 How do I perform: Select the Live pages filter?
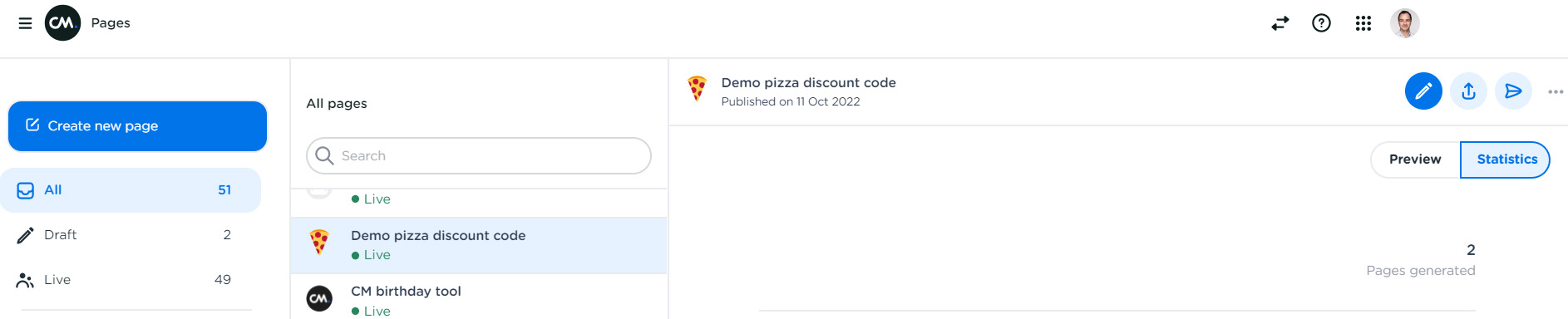131,280
